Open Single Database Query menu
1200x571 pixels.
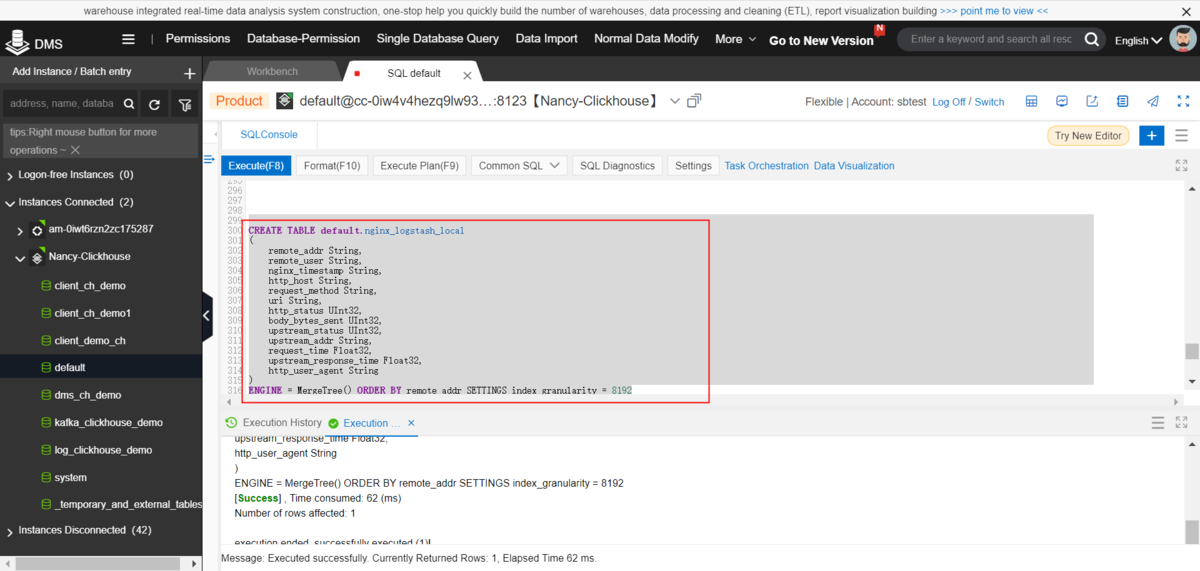(438, 39)
